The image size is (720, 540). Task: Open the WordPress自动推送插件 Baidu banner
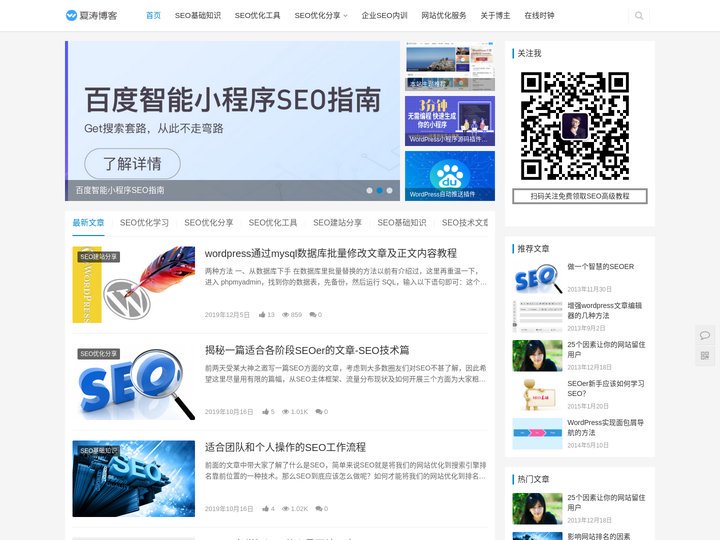[450, 176]
